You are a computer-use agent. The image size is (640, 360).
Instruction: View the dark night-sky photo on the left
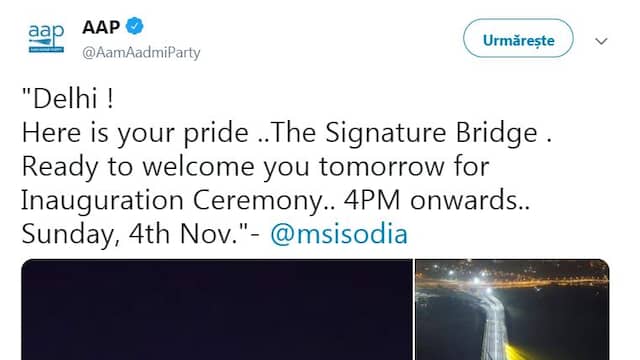click(217, 309)
